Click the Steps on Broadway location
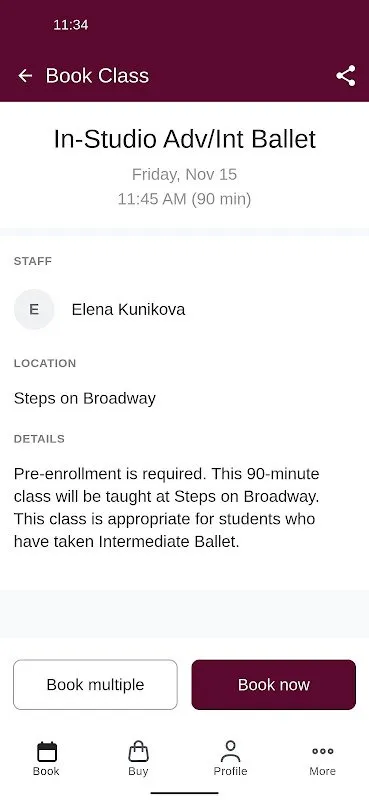 85,398
